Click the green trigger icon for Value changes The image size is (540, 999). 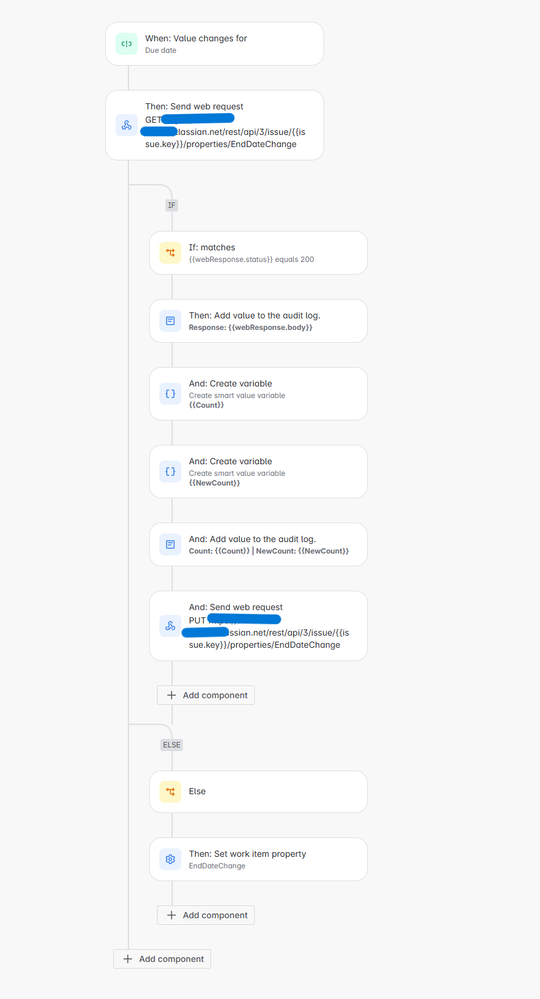click(x=126, y=44)
